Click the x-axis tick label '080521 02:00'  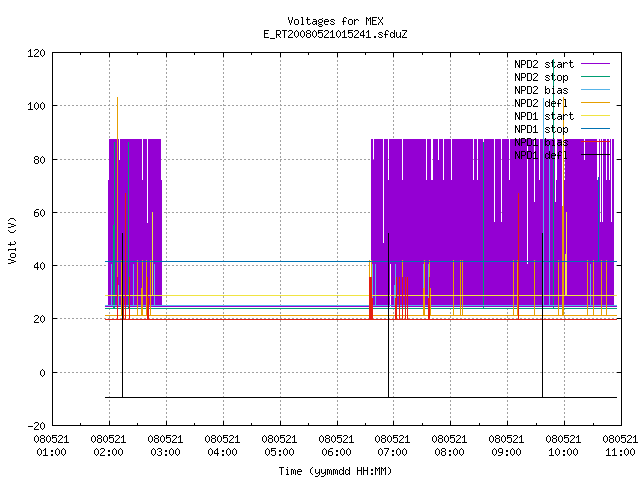point(109,446)
